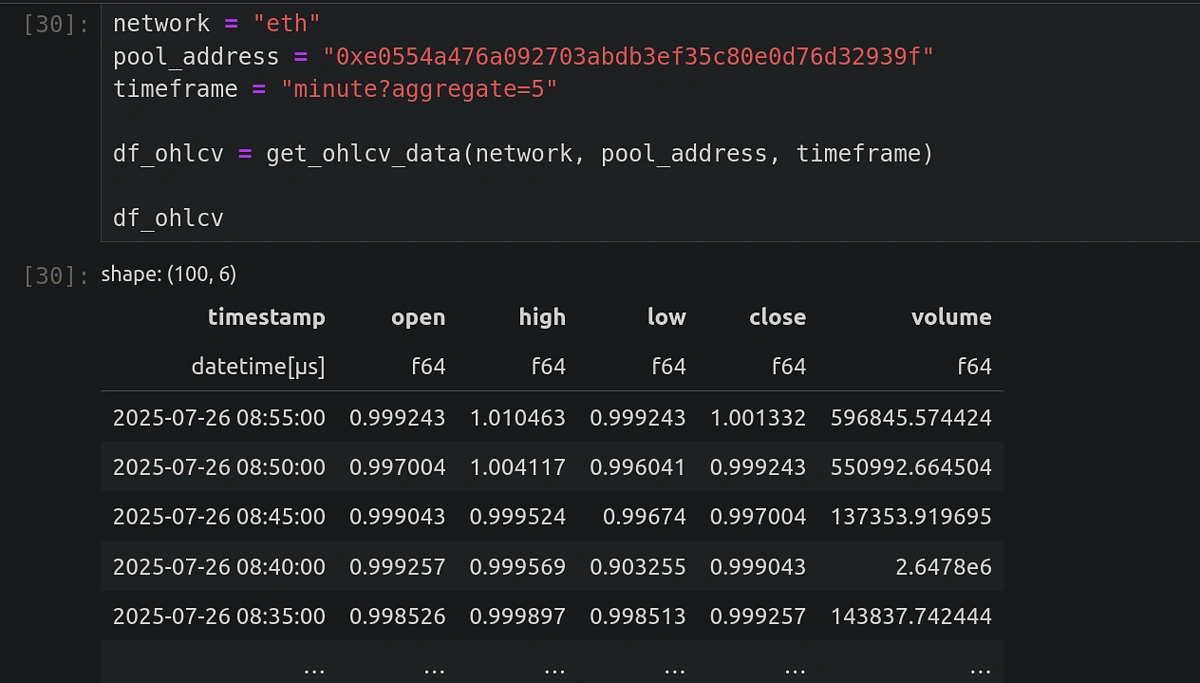
Task: Click the datetime[µs] dtype label
Action: pyautogui.click(x=258, y=366)
